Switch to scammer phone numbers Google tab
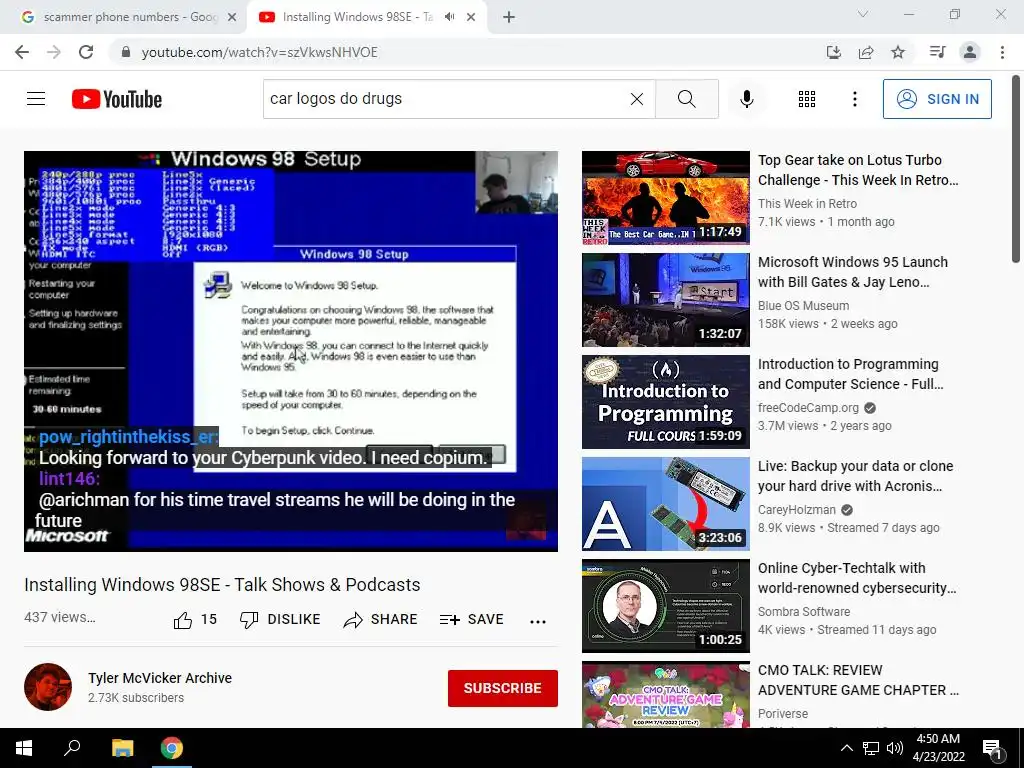The height and width of the screenshot is (768, 1024). click(123, 17)
